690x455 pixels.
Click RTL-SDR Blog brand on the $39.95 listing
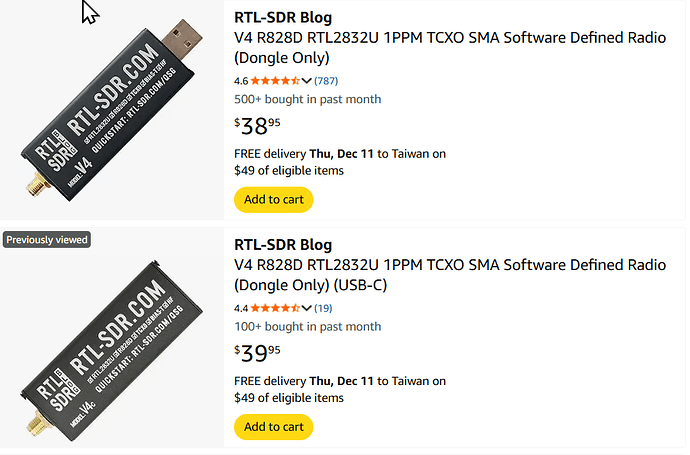click(x=283, y=245)
